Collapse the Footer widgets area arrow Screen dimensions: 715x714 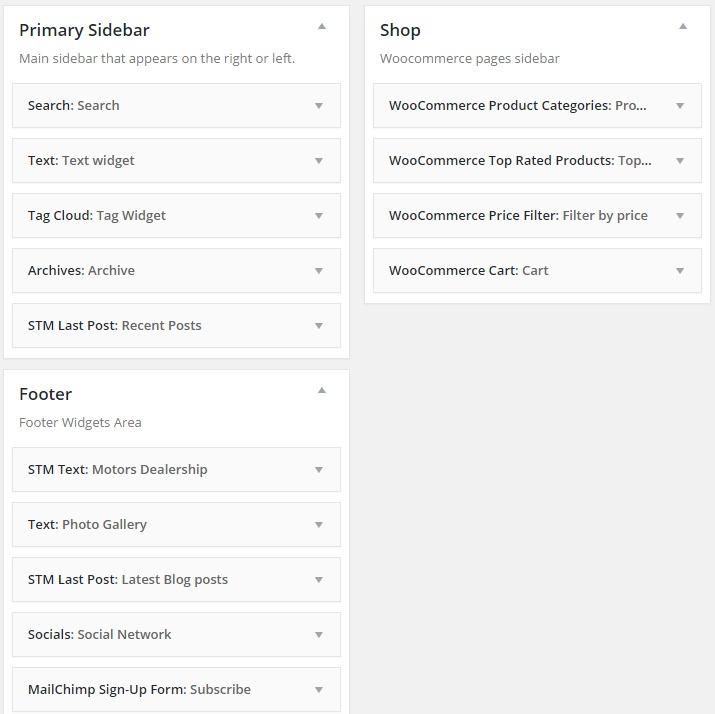click(321, 391)
